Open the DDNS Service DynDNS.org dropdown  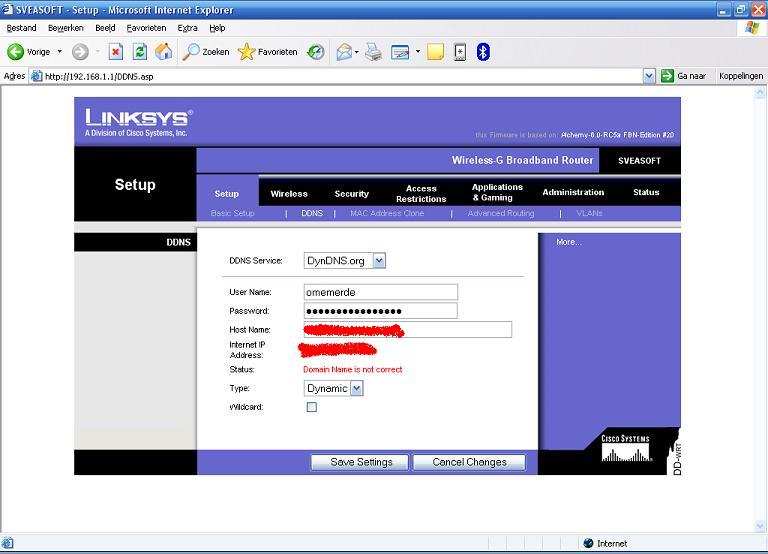(x=345, y=261)
